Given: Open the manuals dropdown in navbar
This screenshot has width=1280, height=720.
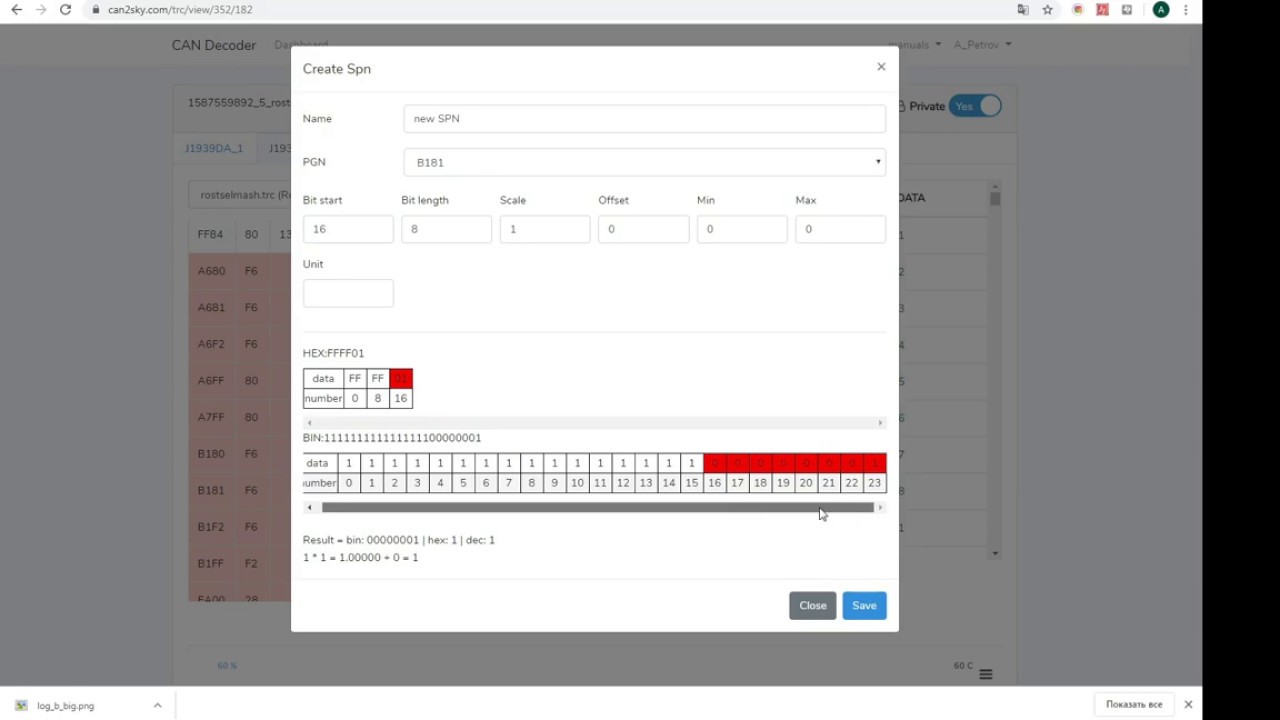Looking at the screenshot, I should click(x=914, y=45).
